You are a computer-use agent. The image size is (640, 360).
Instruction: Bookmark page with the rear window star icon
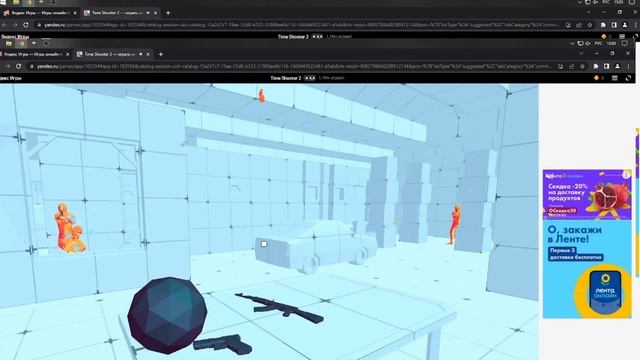point(590,25)
